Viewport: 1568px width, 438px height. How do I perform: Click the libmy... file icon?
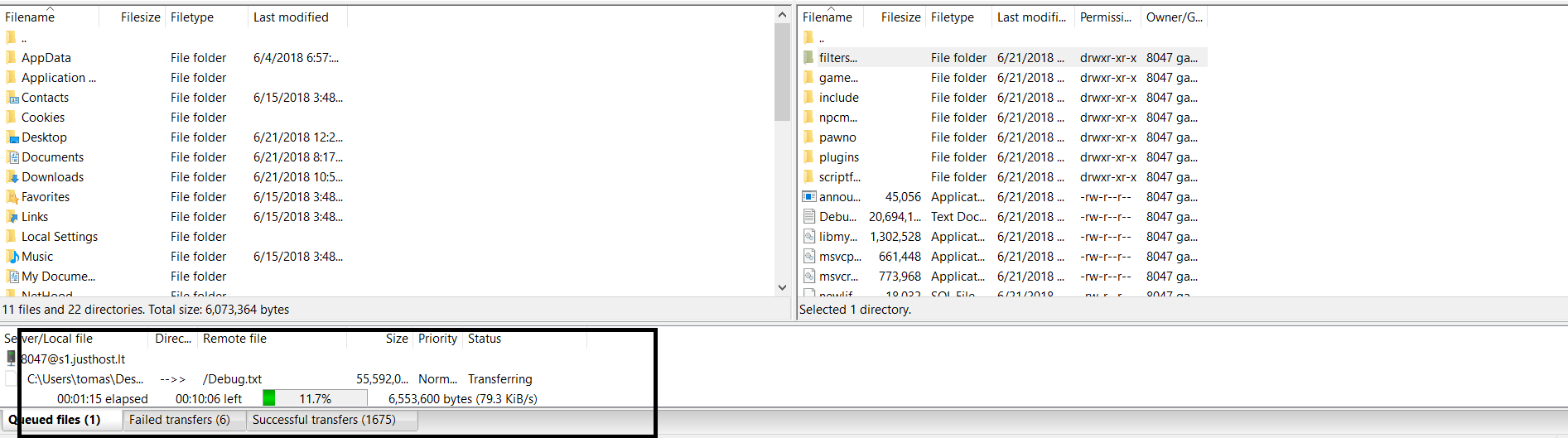click(x=809, y=236)
